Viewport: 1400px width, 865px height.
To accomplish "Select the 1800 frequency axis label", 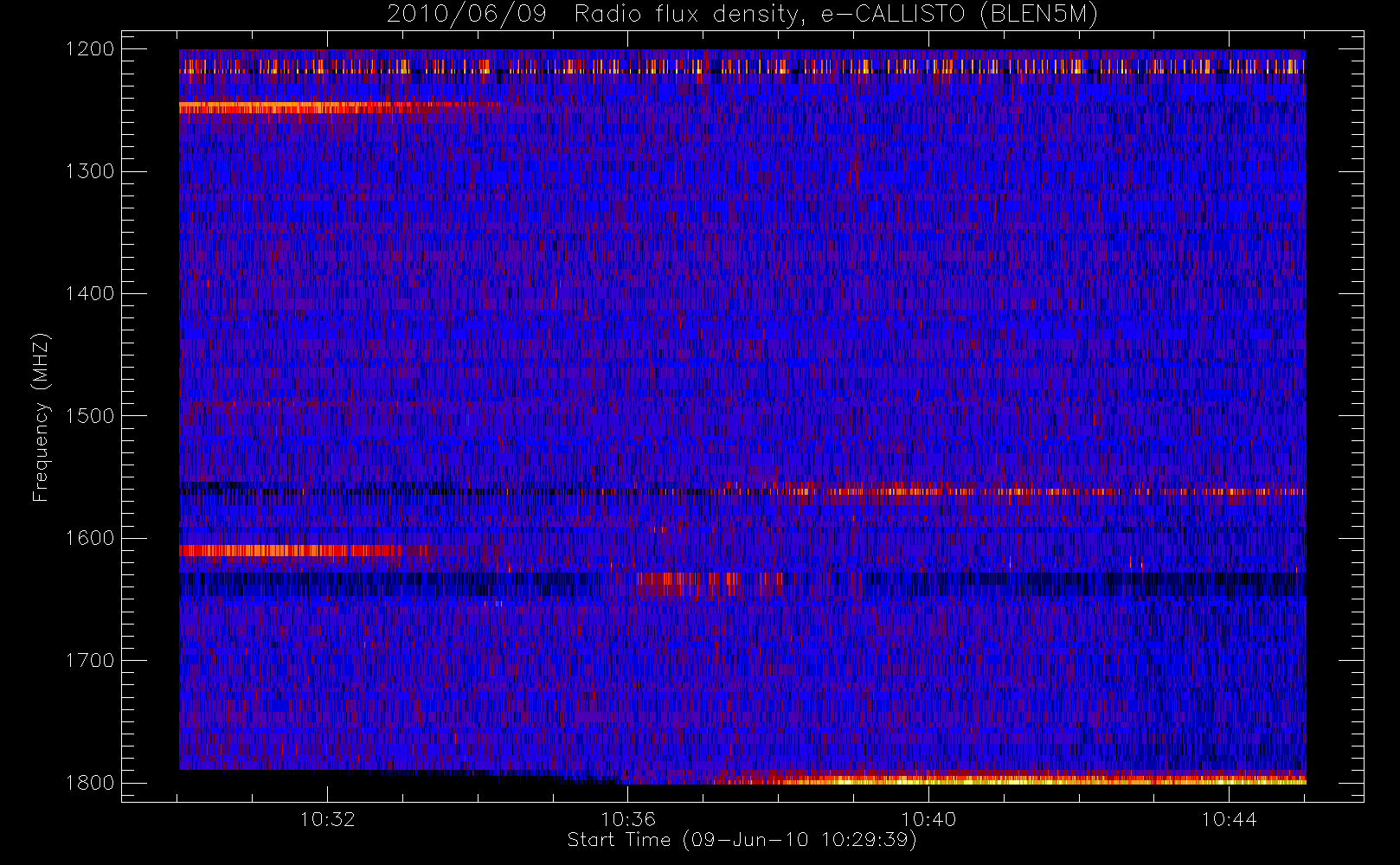I will pos(90,783).
